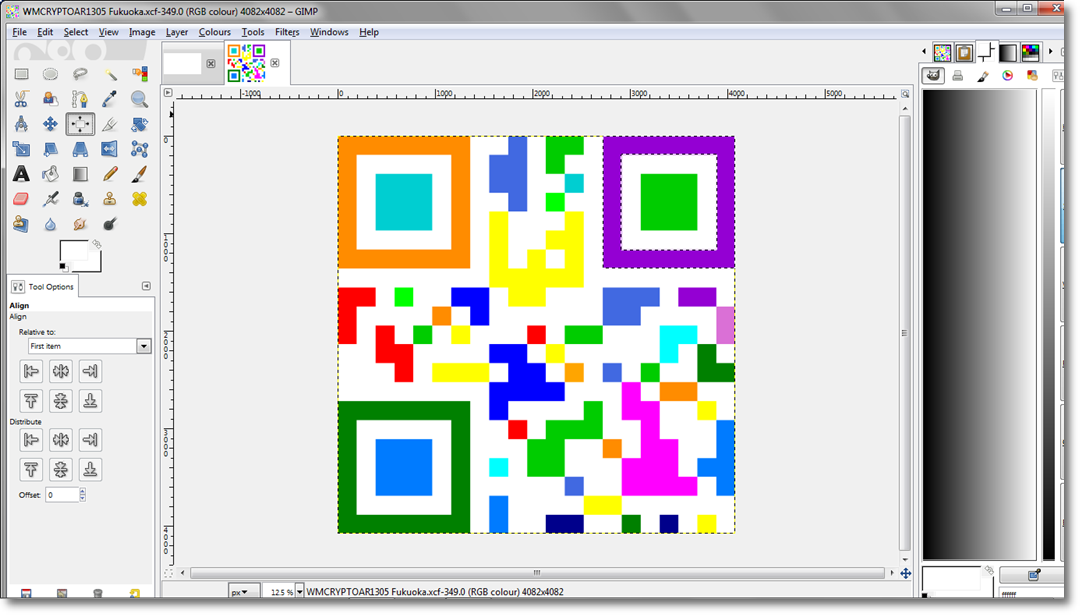This screenshot has height=615, width=1080.
Task: Select the Move tool
Action: click(x=50, y=124)
